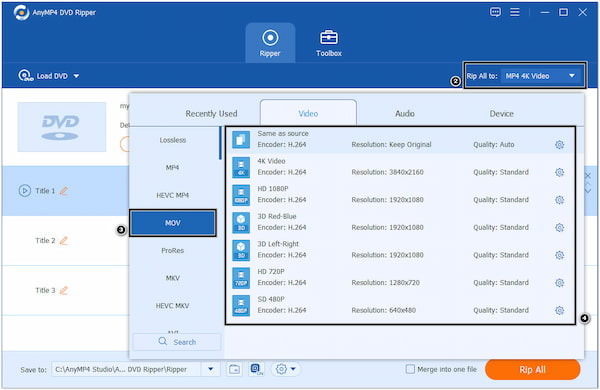Choose HEVC MKV format
This screenshot has width=600, height=390.
[173, 305]
